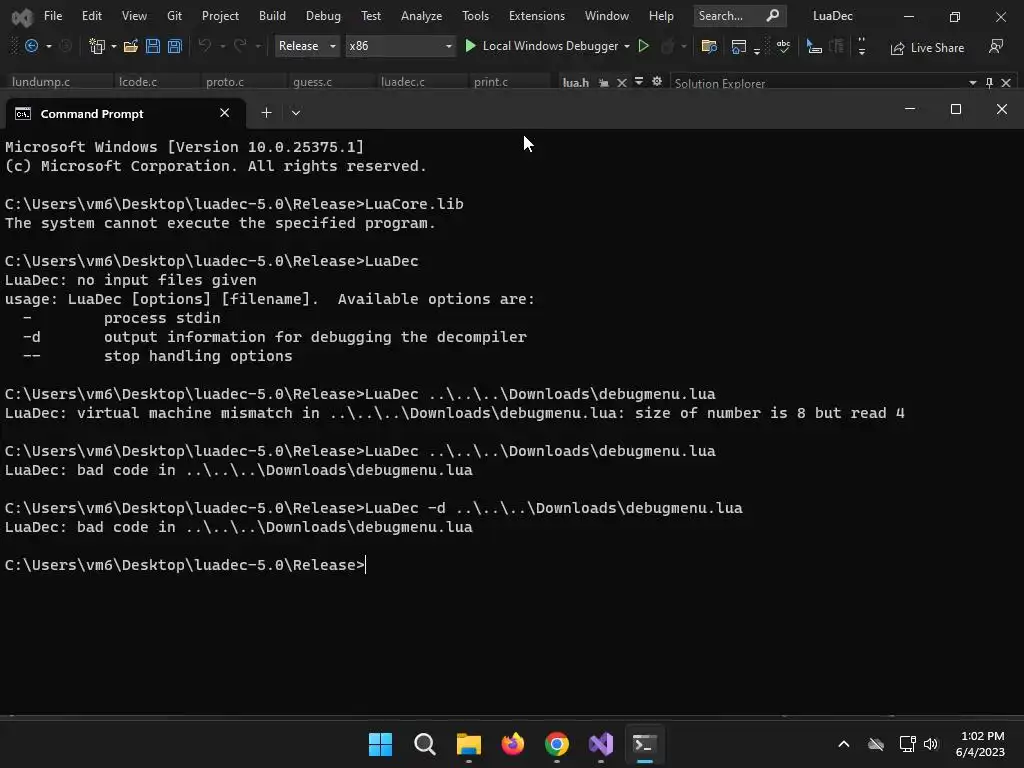1024x768 pixels.
Task: Click the Redo arrow icon
Action: (240, 46)
